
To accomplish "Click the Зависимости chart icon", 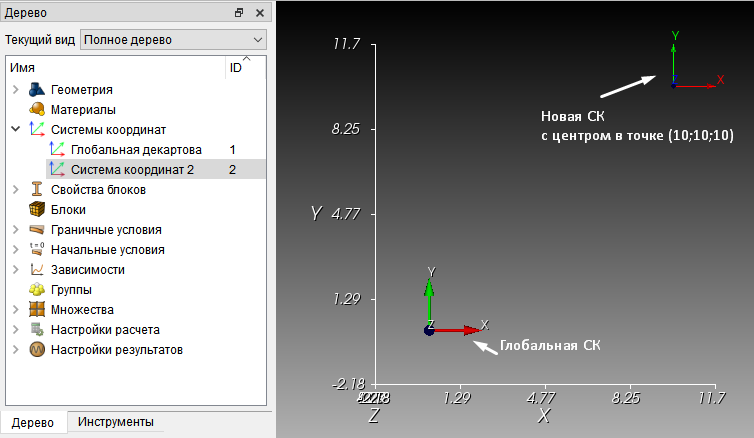I will 37,270.
